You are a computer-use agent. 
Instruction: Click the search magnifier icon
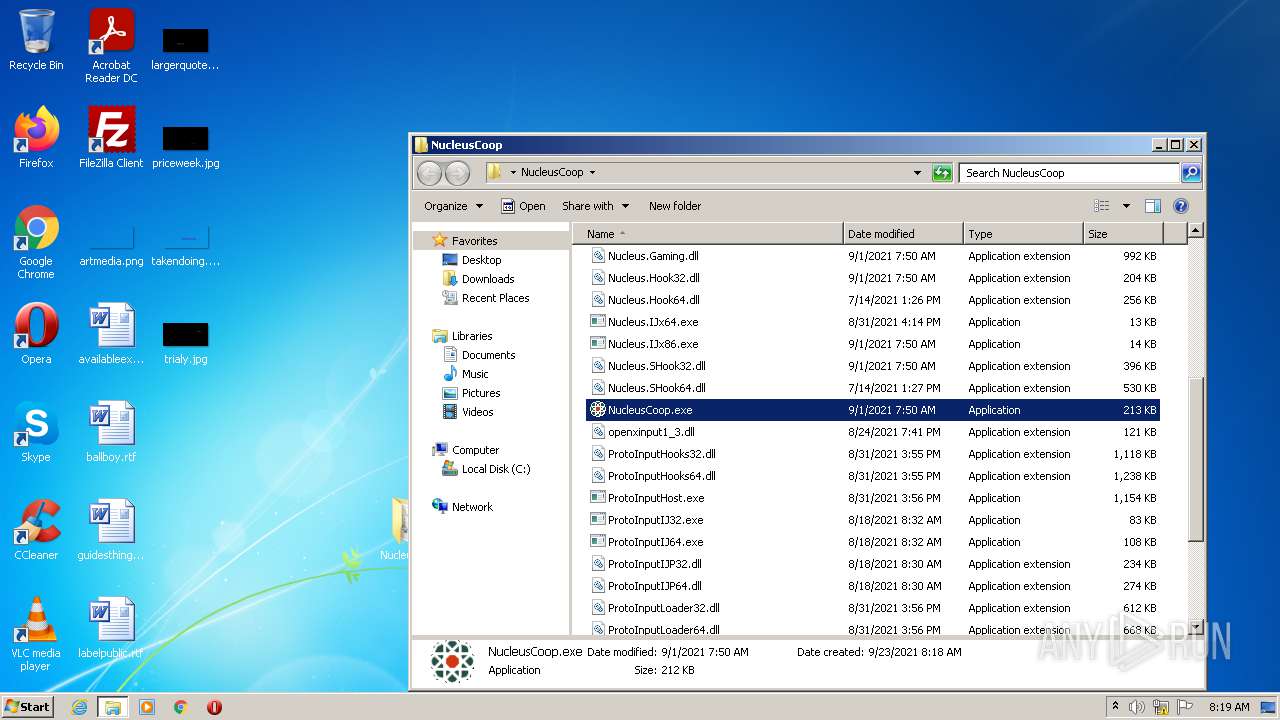(x=1191, y=173)
